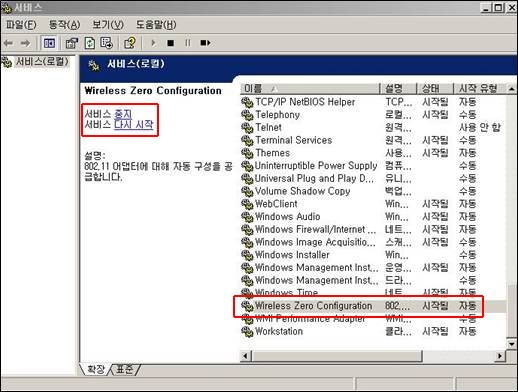Select the TCP/IP NetBIOS Helper service
The width and height of the screenshot is (518, 392).
coord(373,102)
